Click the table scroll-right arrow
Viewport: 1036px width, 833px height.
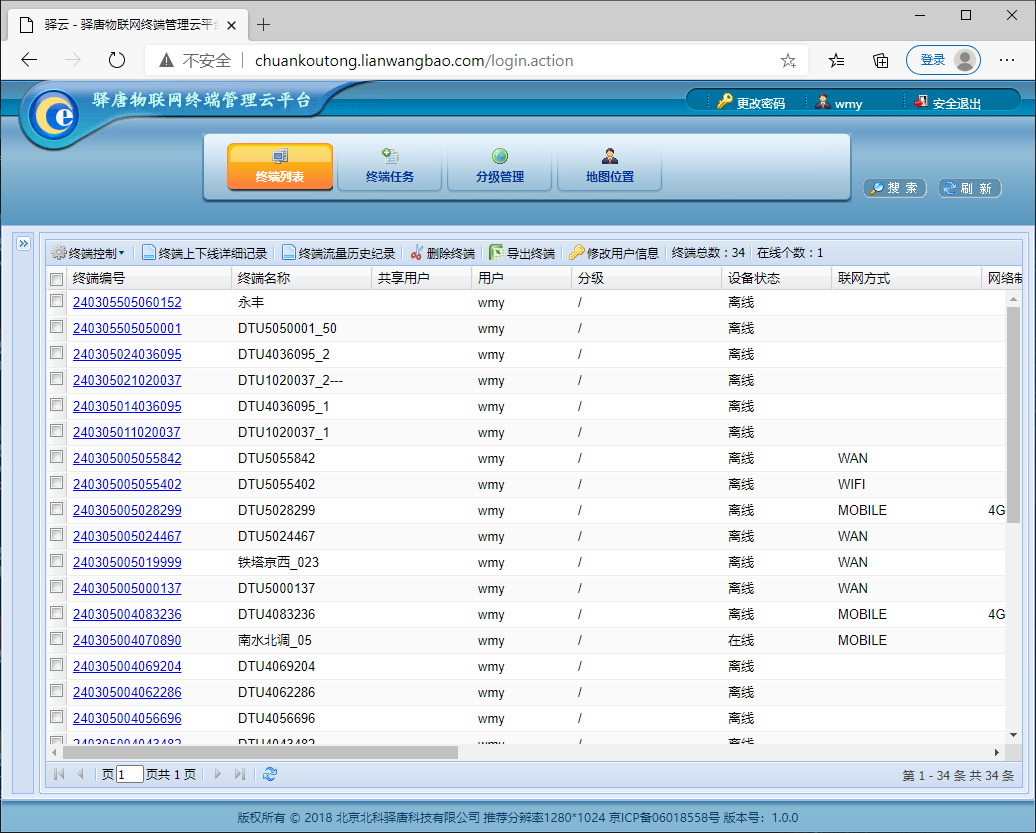point(997,752)
